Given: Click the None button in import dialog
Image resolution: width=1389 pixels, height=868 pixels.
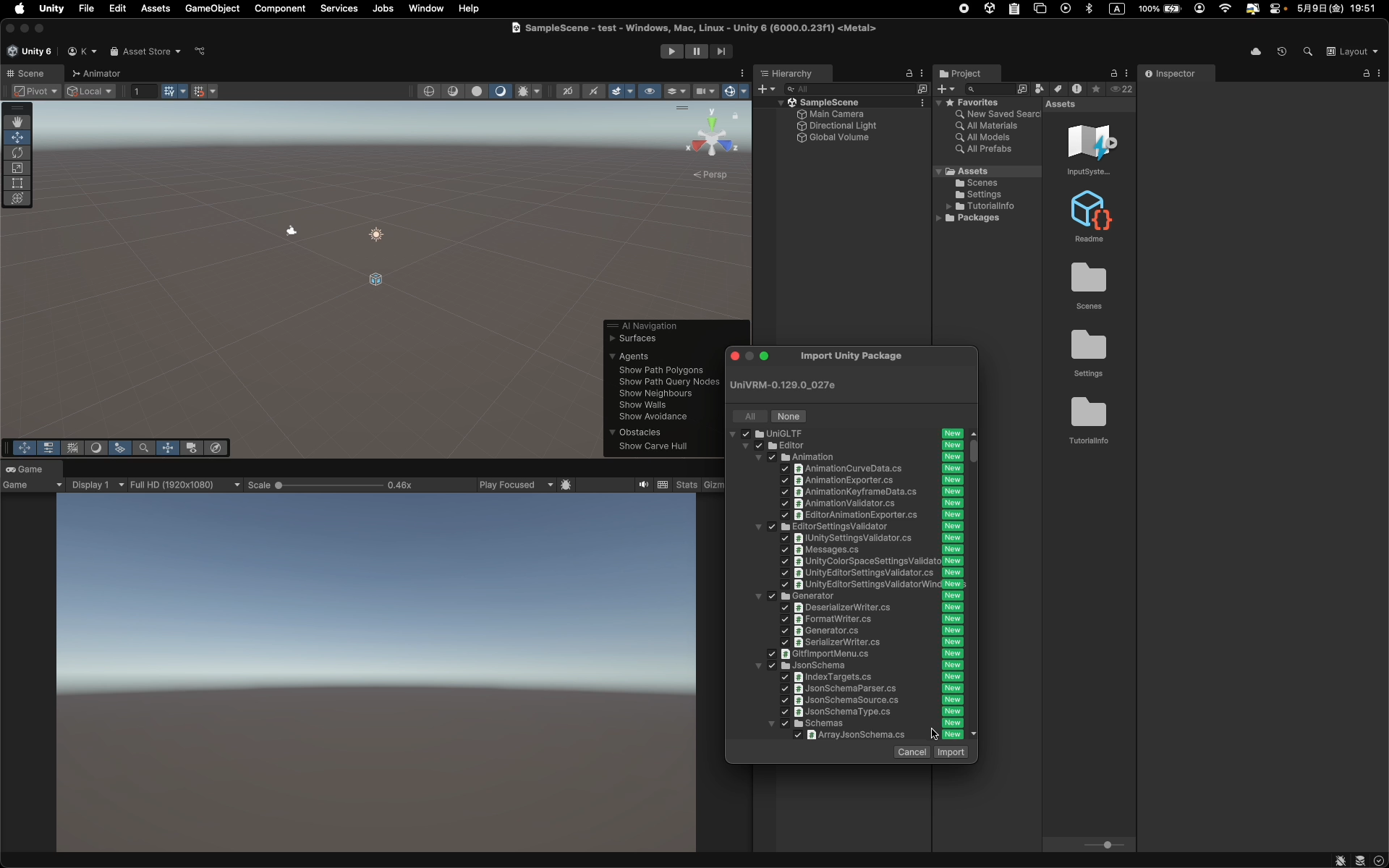Looking at the screenshot, I should pos(789,417).
